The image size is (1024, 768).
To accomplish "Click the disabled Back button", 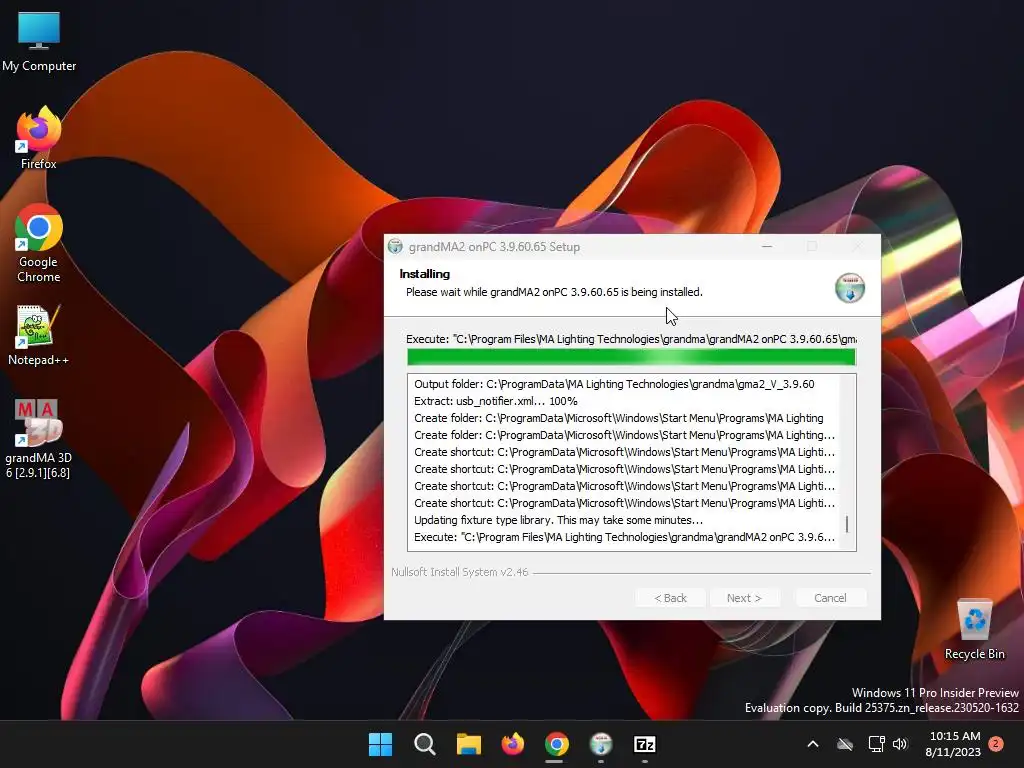I will (670, 598).
